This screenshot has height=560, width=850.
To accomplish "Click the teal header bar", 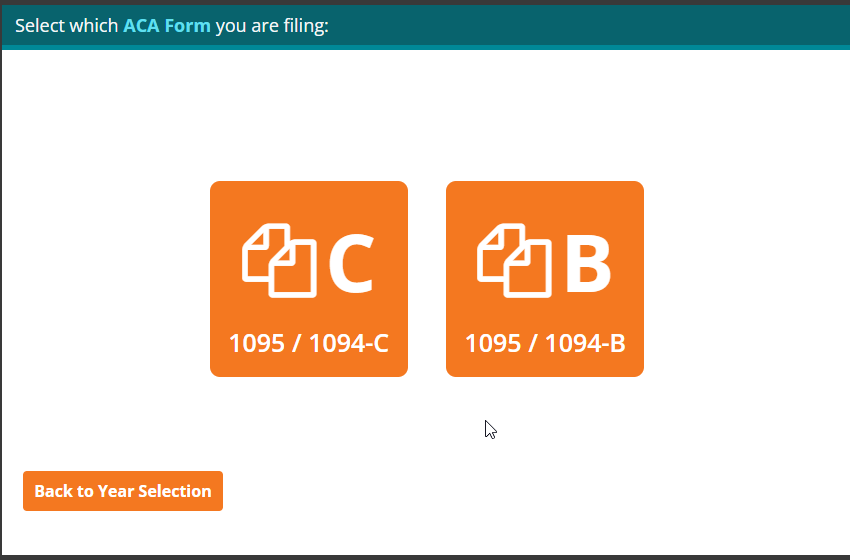I will 600,25.
